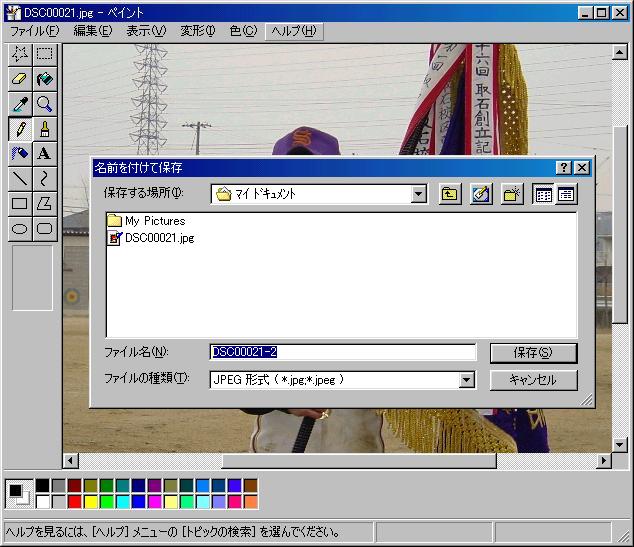
Task: Open the ファイル(F) menu
Action: (x=35, y=31)
